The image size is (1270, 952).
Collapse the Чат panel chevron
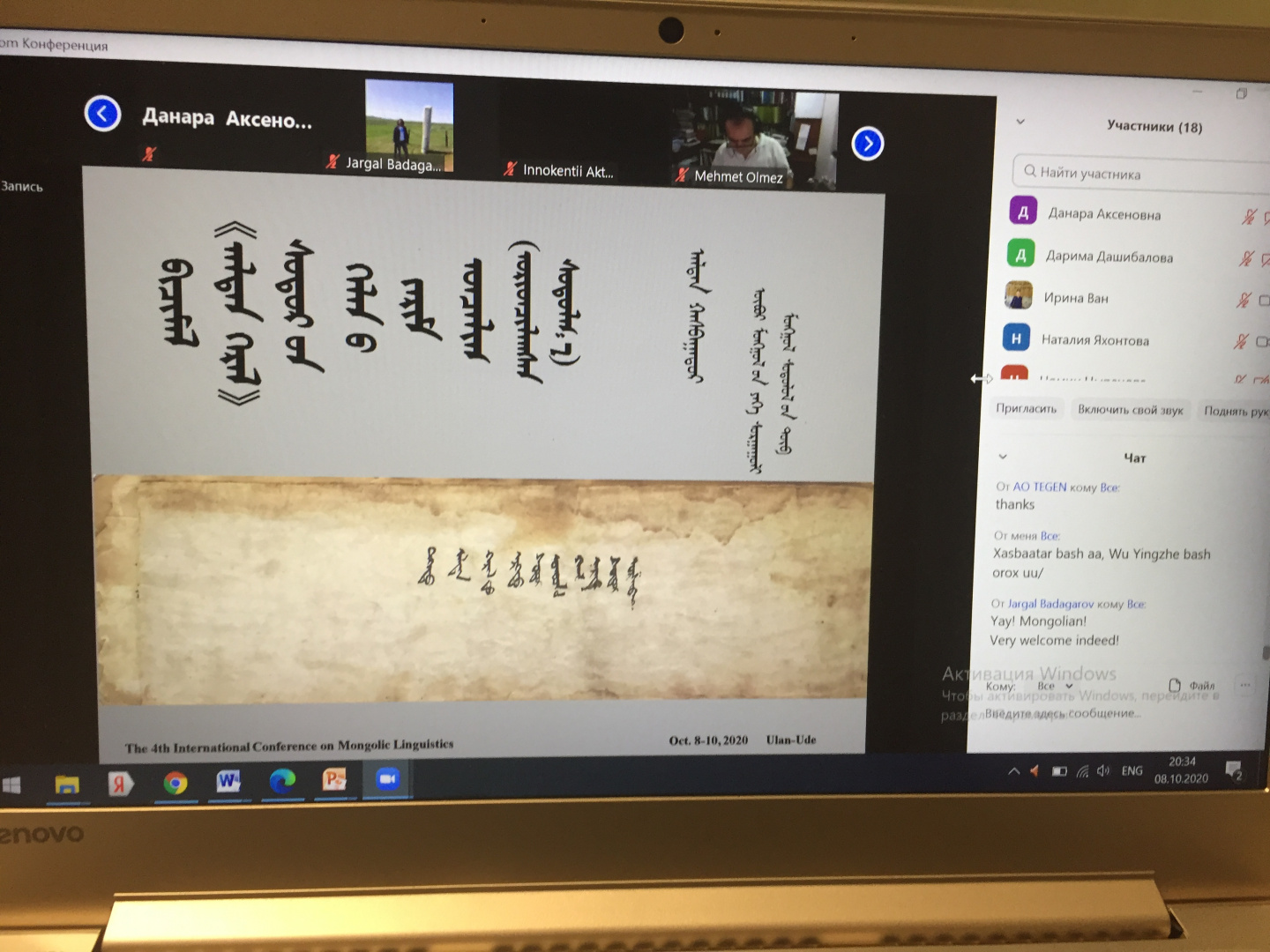[x=1003, y=457]
